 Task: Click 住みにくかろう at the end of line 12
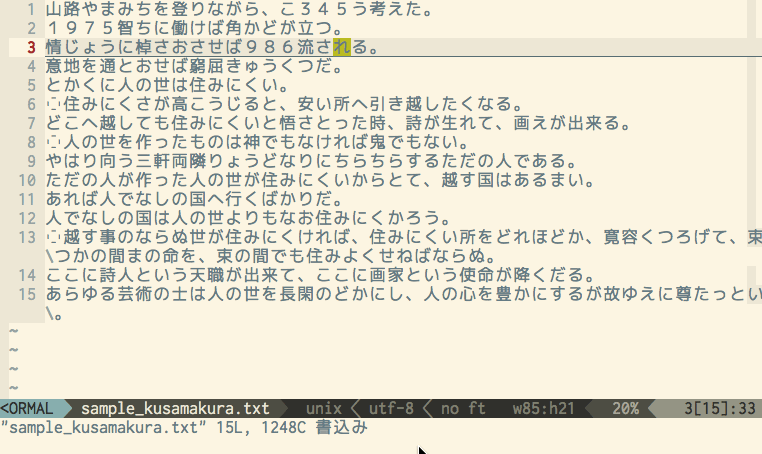click(x=378, y=218)
